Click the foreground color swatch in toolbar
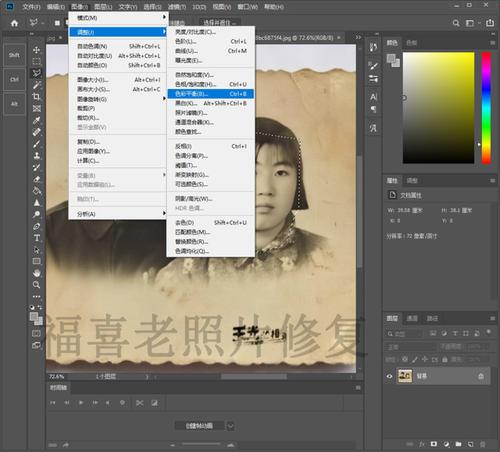Viewport: 500px width, 452px height. point(34,316)
